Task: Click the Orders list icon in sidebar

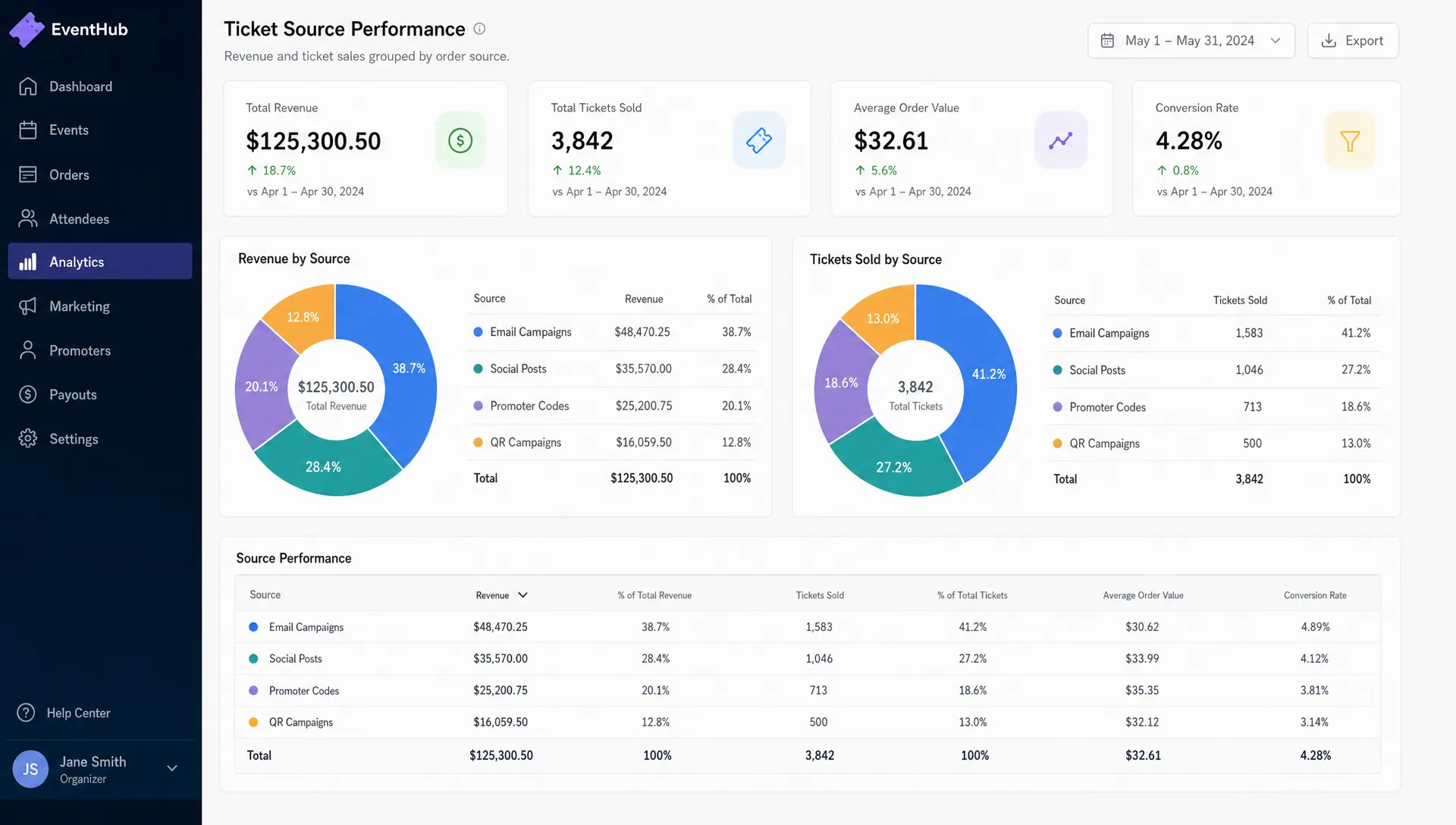Action: click(28, 174)
